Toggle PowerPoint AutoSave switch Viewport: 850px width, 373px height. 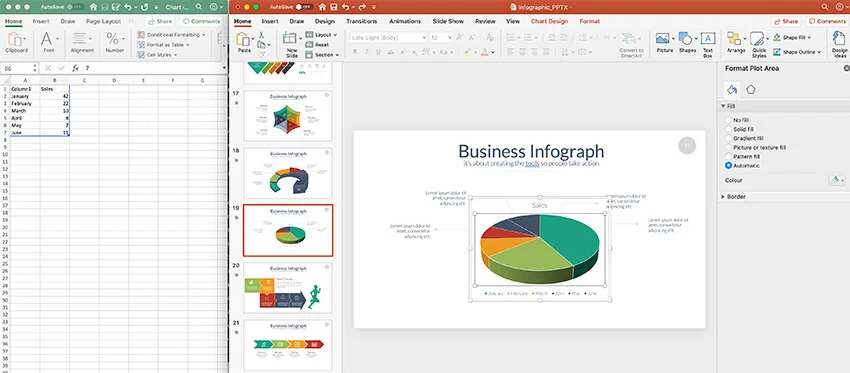pos(305,7)
